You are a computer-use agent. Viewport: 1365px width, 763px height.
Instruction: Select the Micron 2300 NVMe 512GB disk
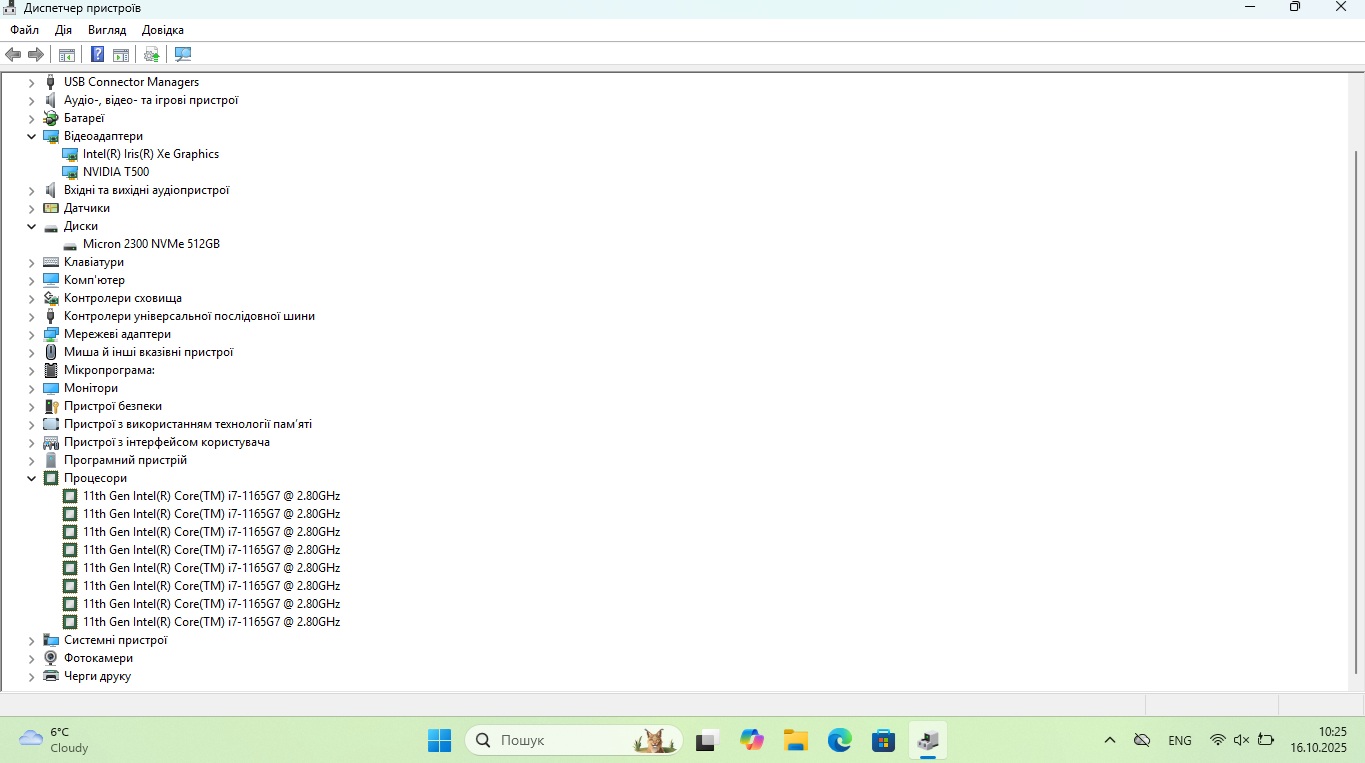tap(150, 244)
